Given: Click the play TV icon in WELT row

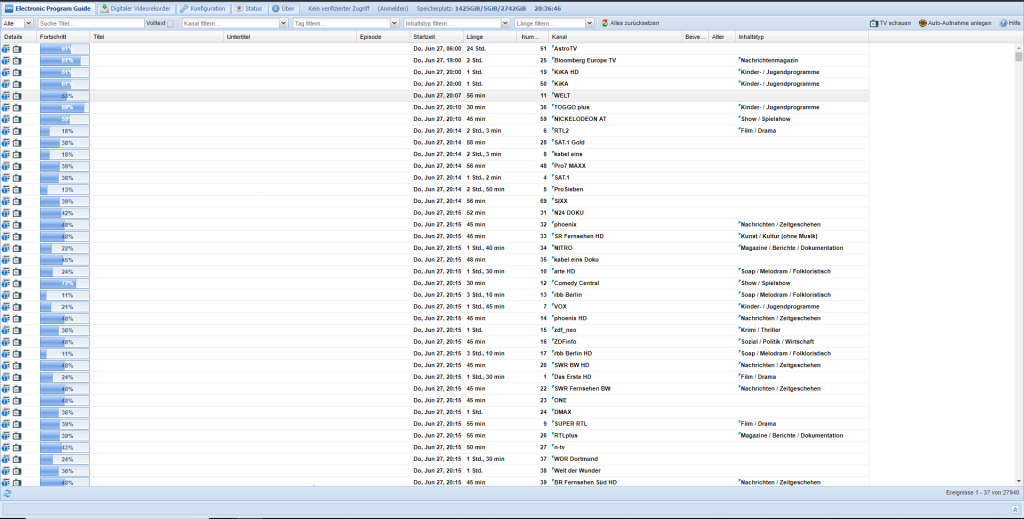Looking at the screenshot, I should click(16, 96).
